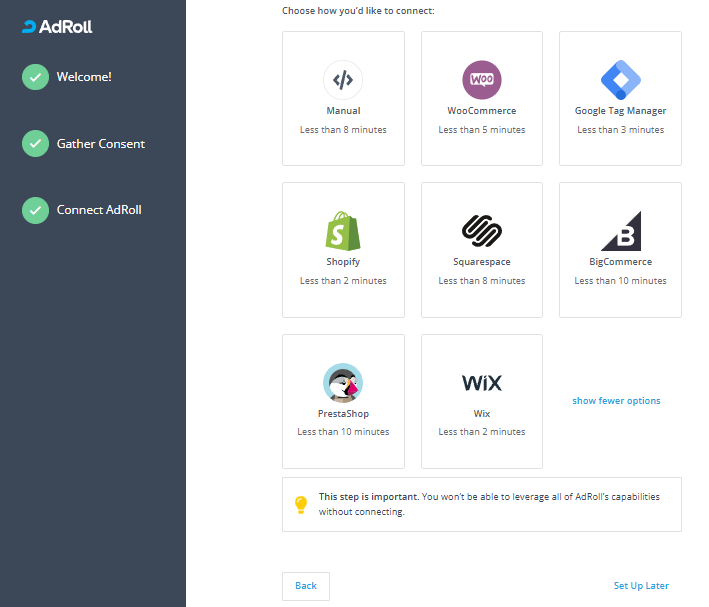Select the Wix logo
Screen dimensions: 709x607
pos(481,383)
